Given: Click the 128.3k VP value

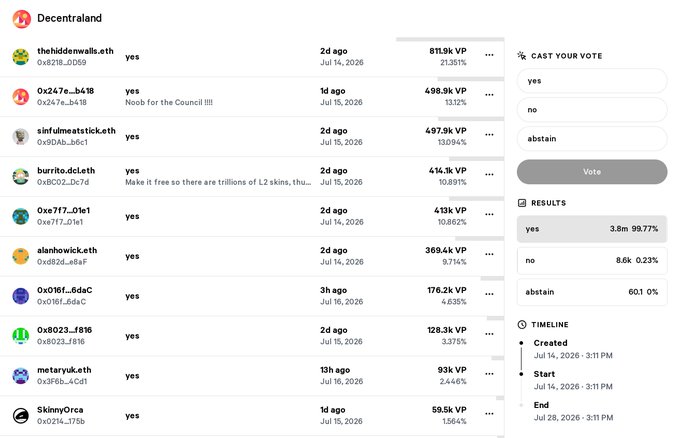Looking at the screenshot, I should (447, 330).
